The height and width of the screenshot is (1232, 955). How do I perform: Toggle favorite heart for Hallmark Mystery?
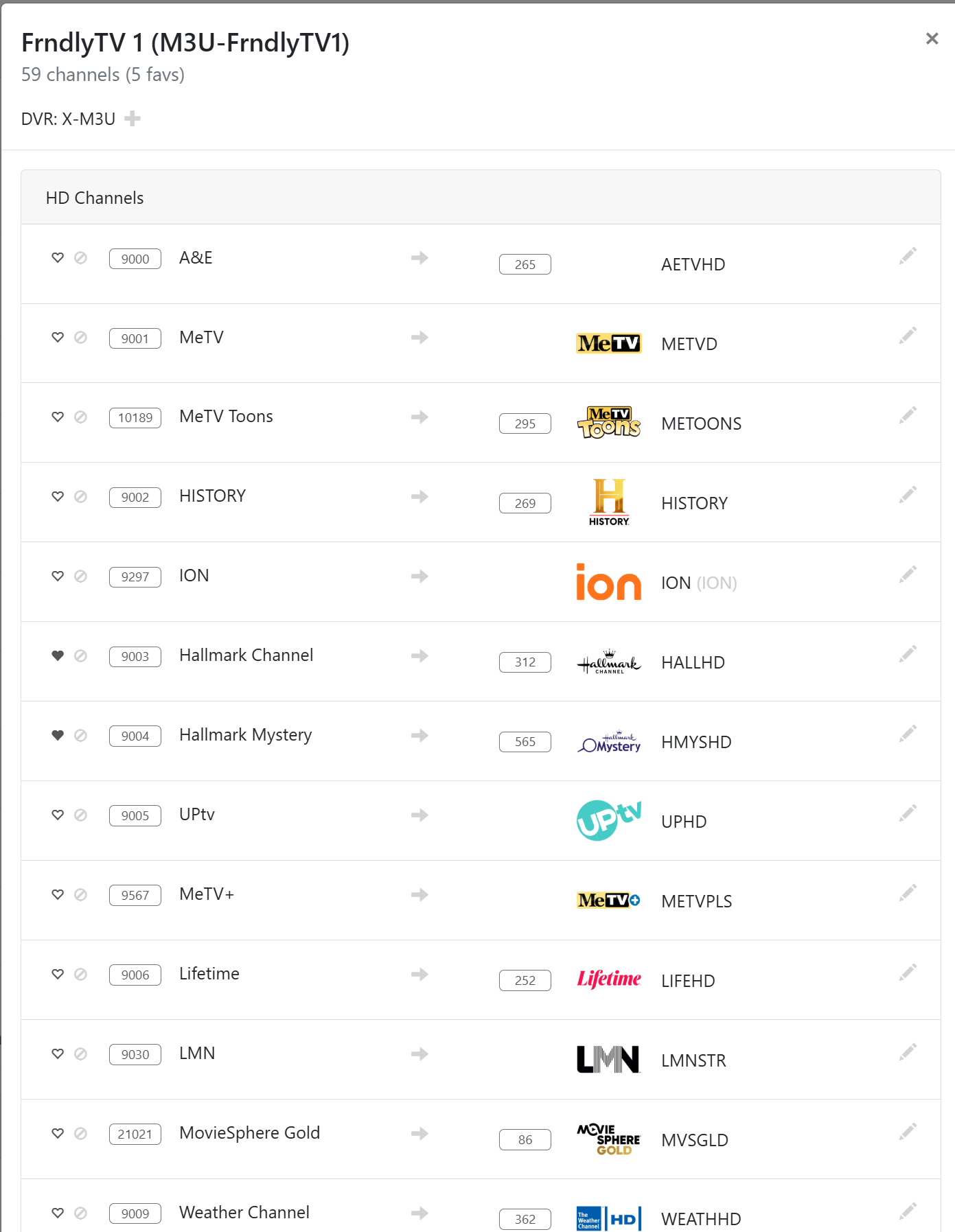coord(58,735)
